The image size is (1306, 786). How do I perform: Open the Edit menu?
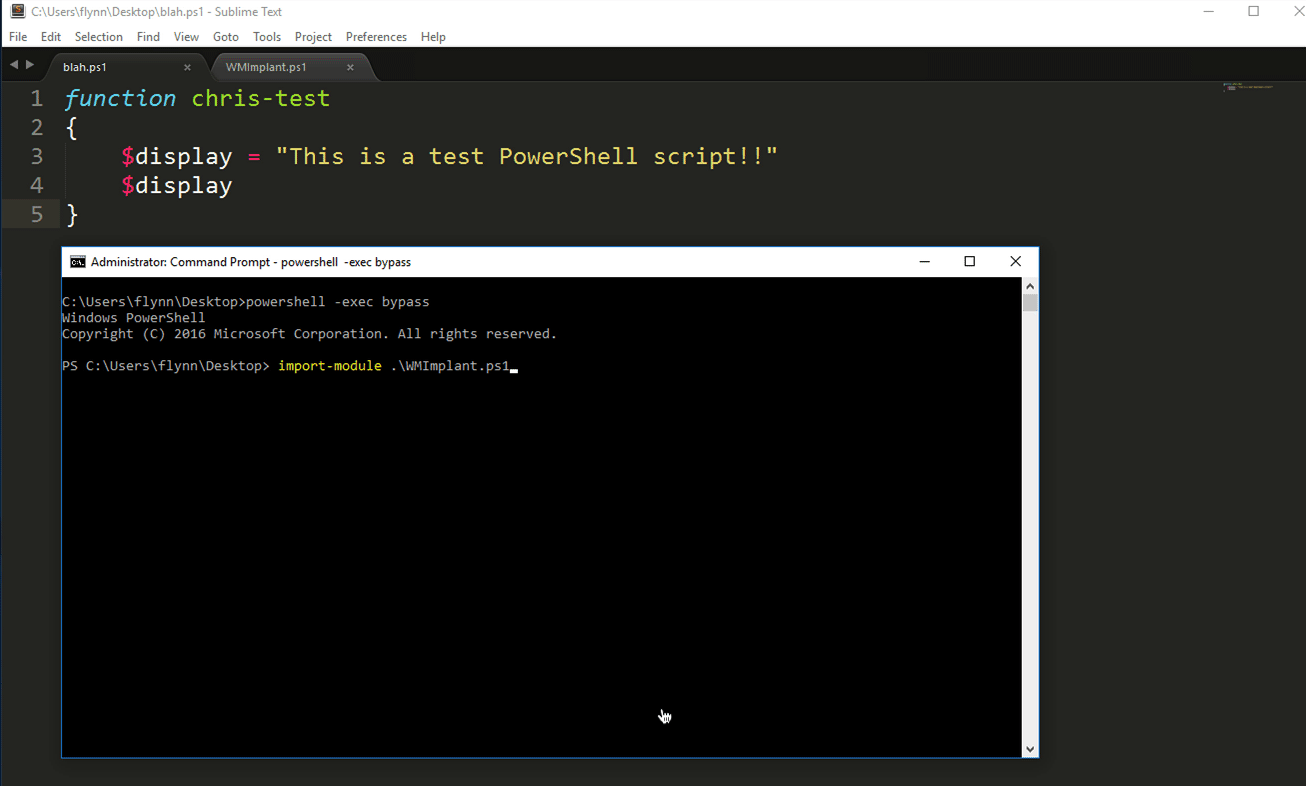tap(51, 37)
